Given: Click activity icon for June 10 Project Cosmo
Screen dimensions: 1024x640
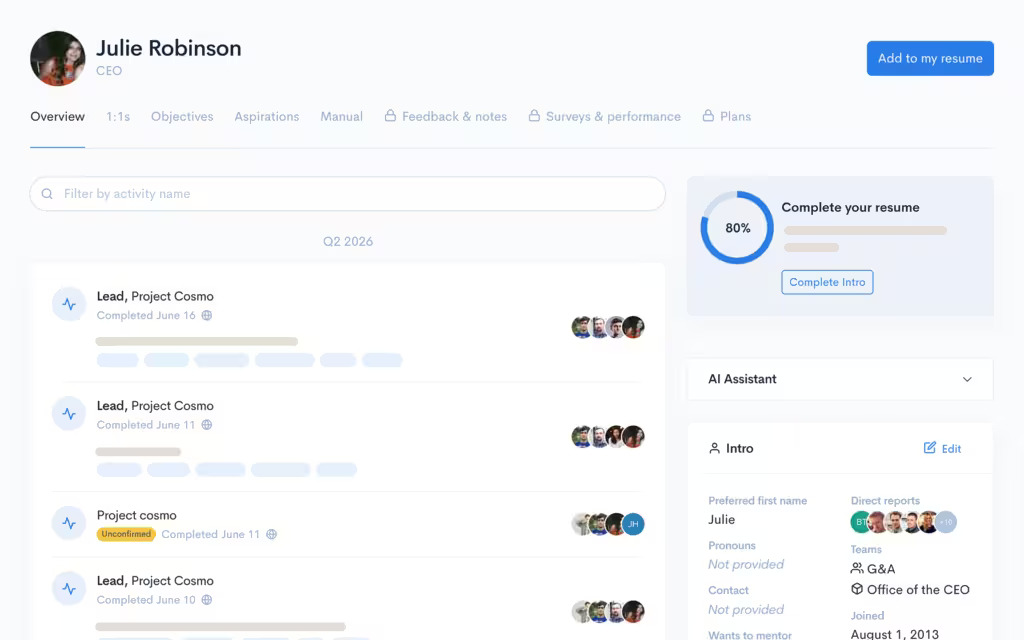Looking at the screenshot, I should tap(69, 588).
